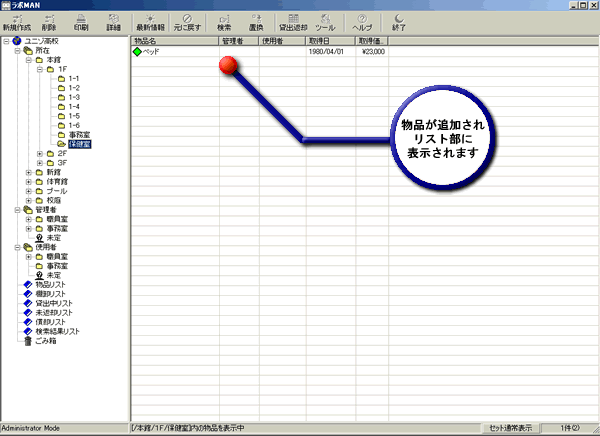
Task: Expand 職員室 under 使用者
Action: pyautogui.click(x=29, y=256)
